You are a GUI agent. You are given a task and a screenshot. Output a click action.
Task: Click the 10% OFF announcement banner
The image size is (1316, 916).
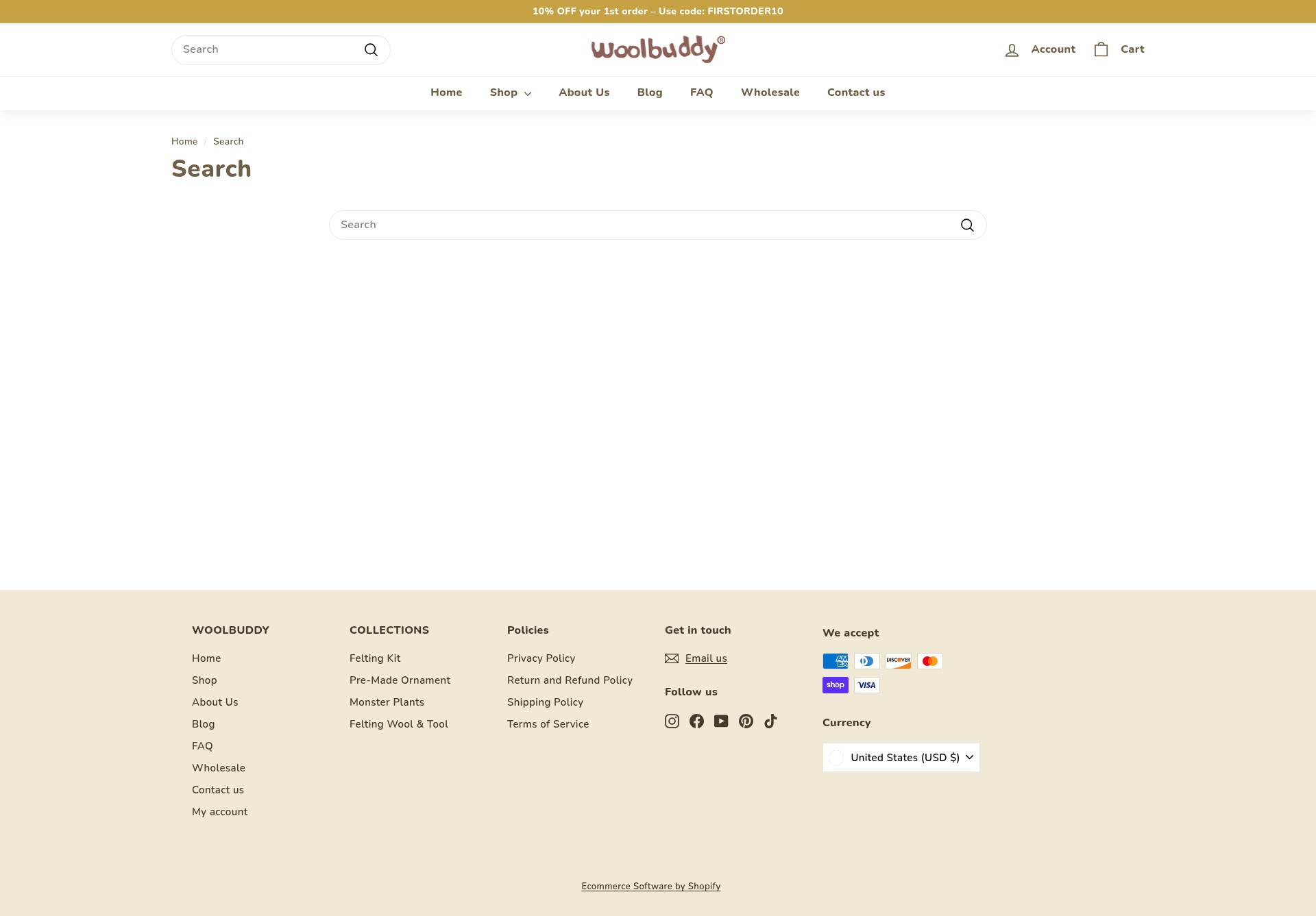pos(658,12)
